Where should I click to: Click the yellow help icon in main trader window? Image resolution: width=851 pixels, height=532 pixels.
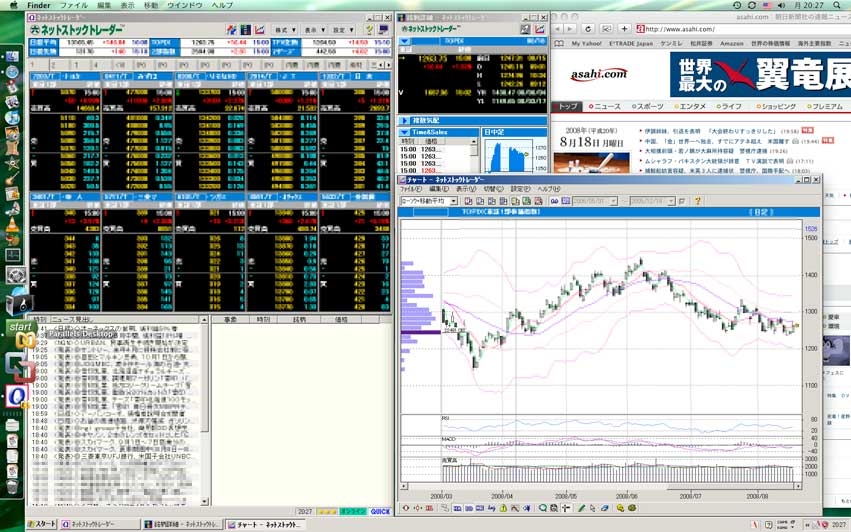click(x=369, y=29)
